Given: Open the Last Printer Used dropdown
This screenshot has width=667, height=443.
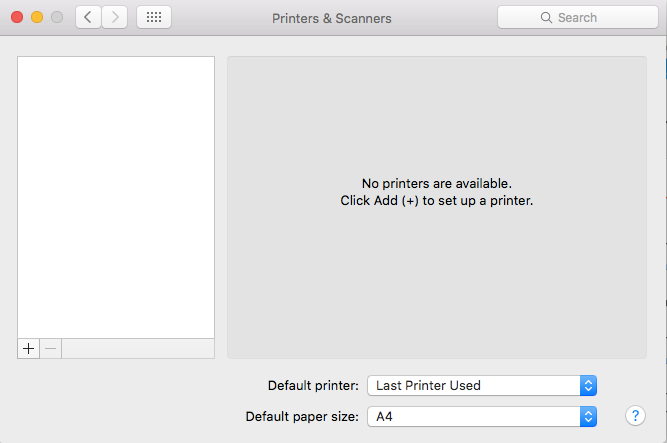Looking at the screenshot, I should coord(482,386).
